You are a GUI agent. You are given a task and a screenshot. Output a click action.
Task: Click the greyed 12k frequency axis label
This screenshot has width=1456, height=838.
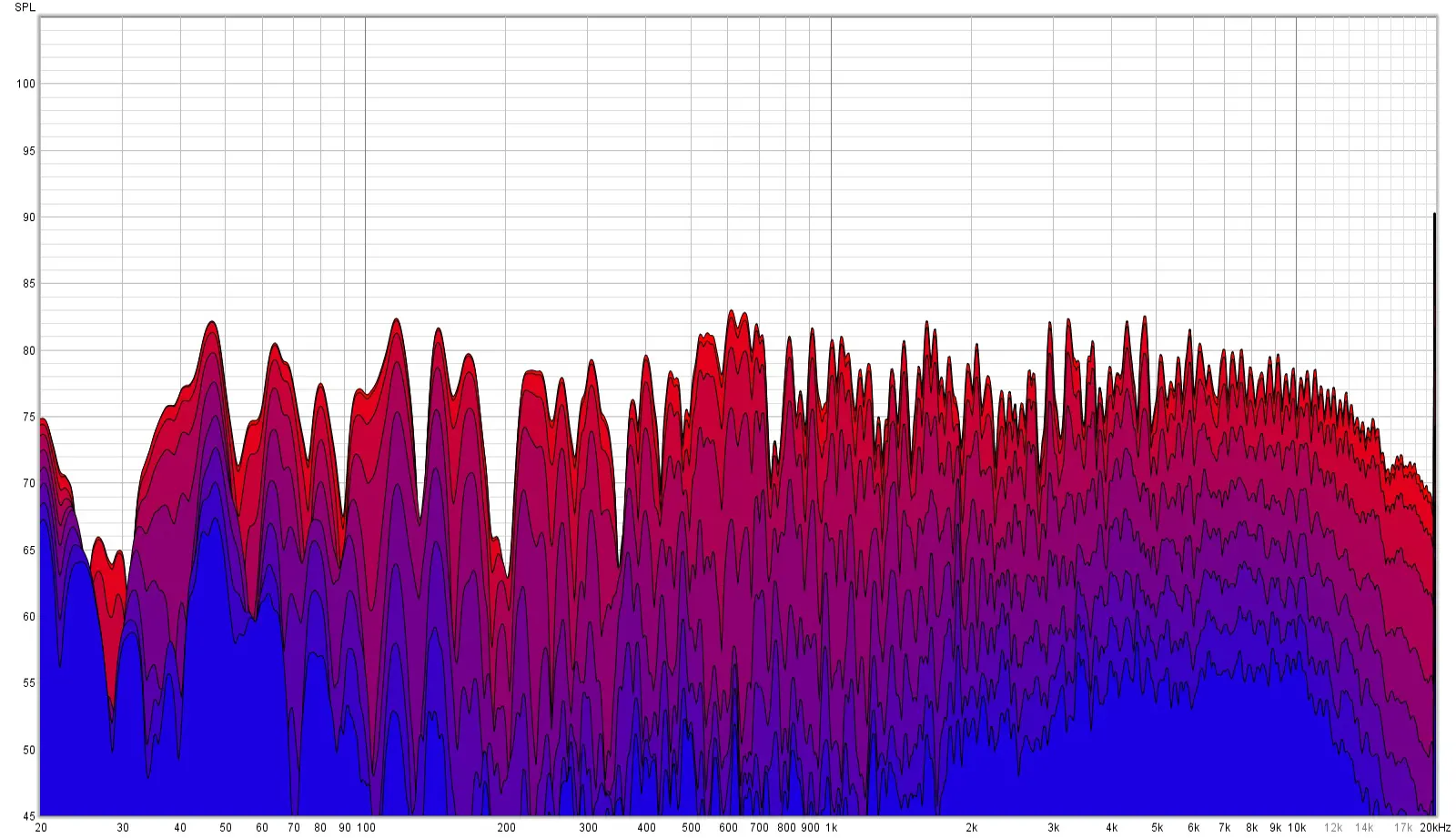(x=1333, y=828)
